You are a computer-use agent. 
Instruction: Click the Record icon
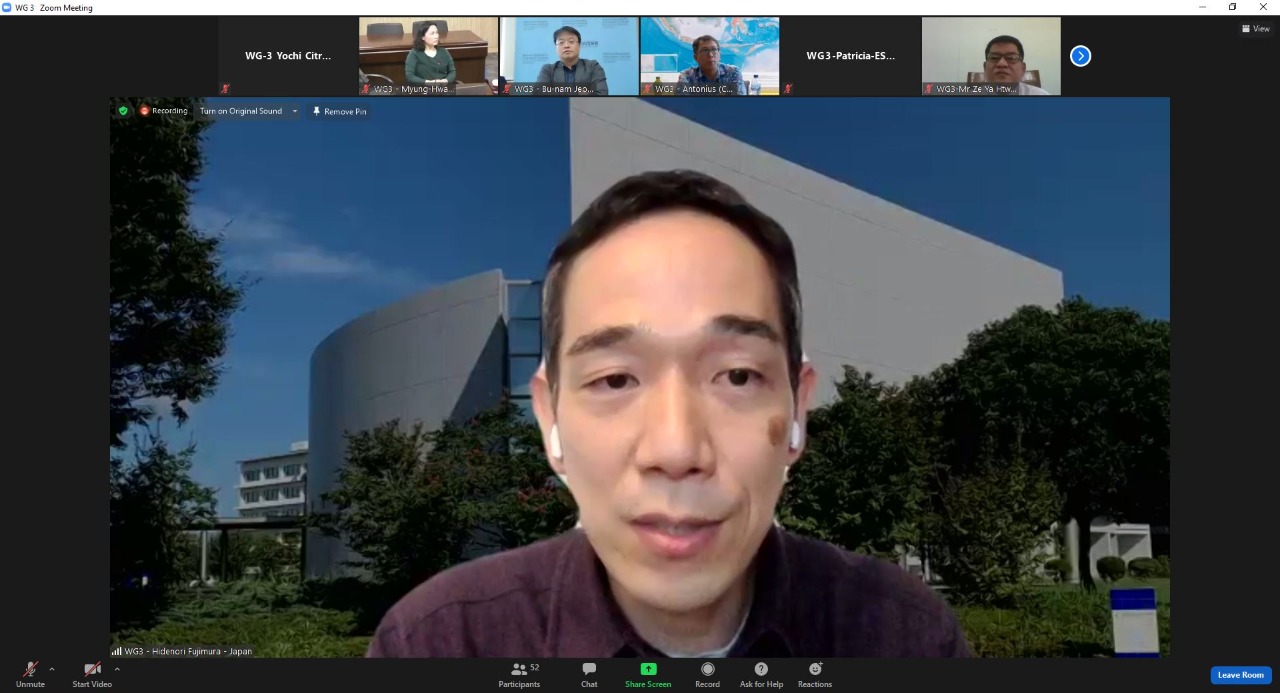[x=707, y=671]
